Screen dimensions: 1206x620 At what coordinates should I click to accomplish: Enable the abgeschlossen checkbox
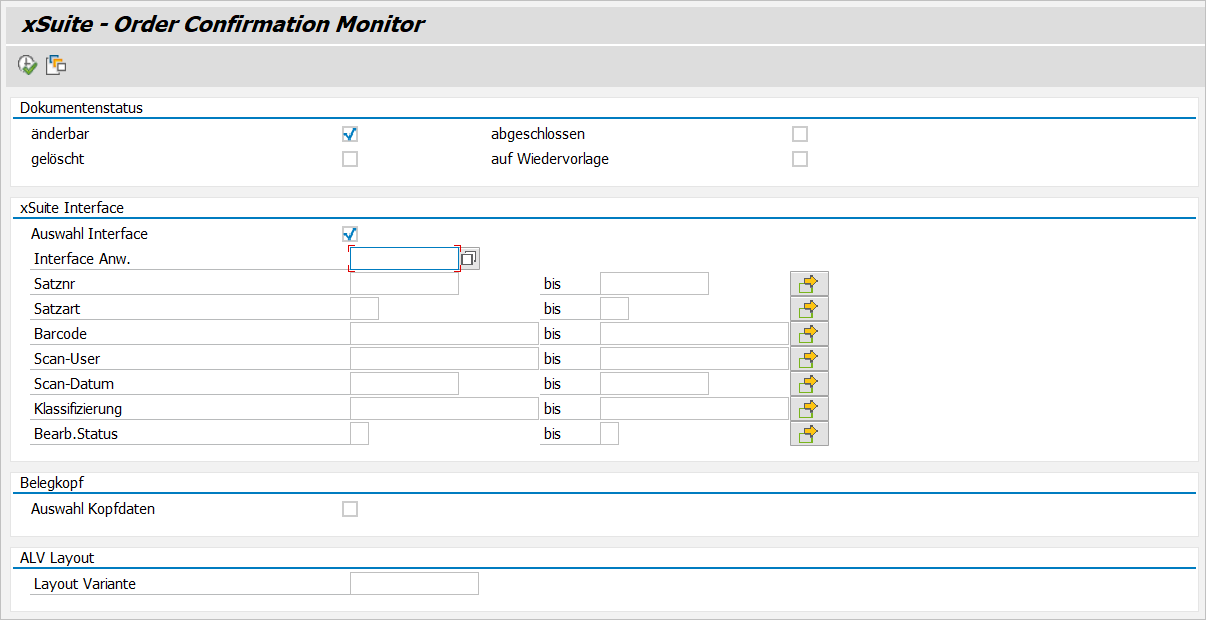coord(799,133)
